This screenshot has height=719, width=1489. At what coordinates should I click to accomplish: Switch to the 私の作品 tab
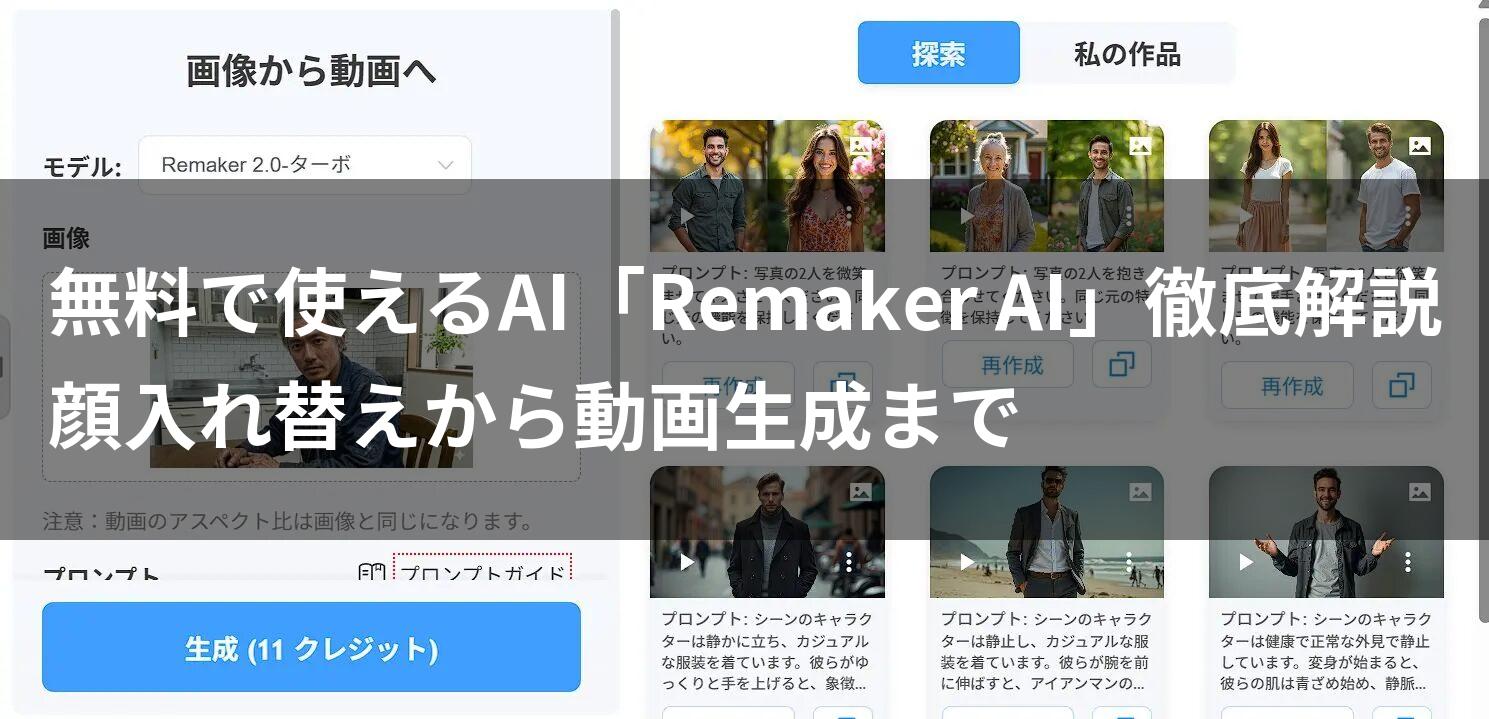[1127, 53]
